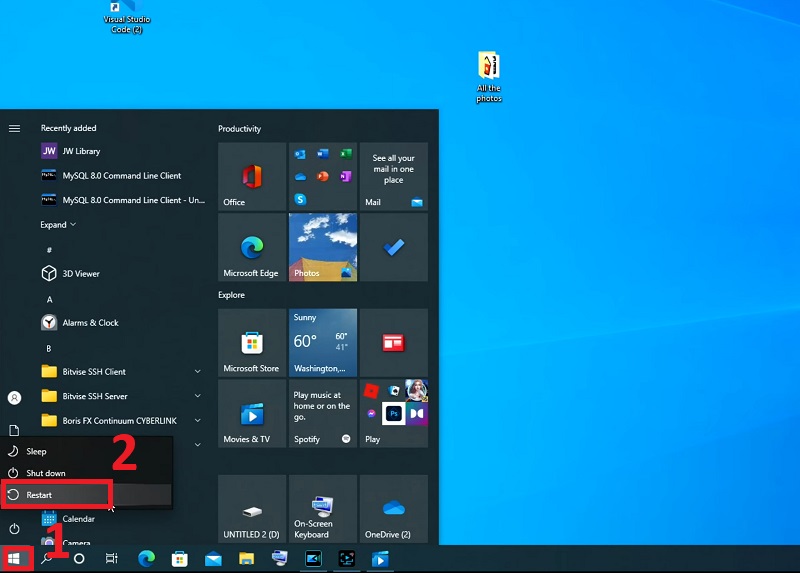This screenshot has height=573, width=800.
Task: Open the Spotify tile
Action: pos(323,413)
